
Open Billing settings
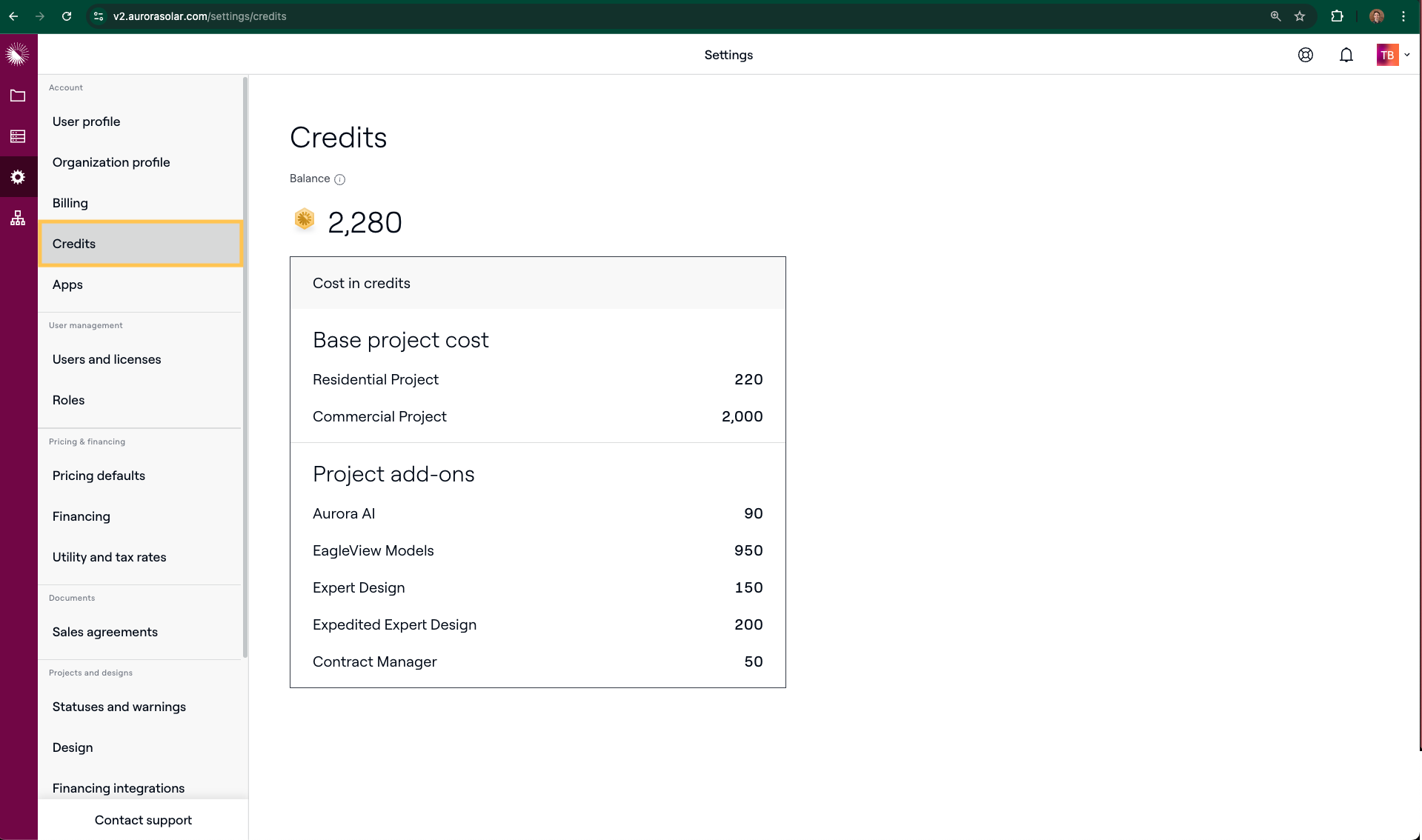coord(140,203)
